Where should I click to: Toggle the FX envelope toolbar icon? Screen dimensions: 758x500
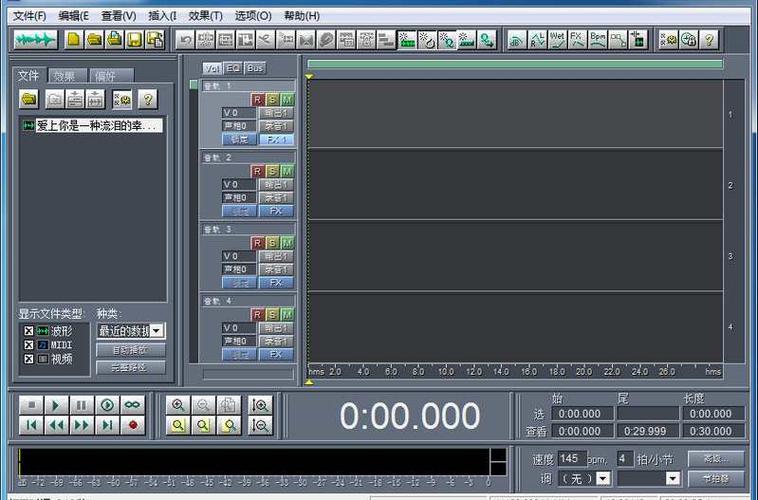pos(577,40)
